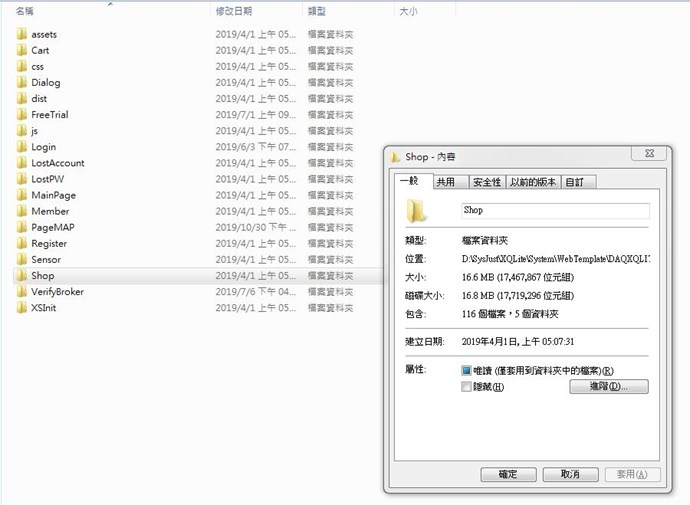Click the VerifyBroker folder icon

coord(22,291)
